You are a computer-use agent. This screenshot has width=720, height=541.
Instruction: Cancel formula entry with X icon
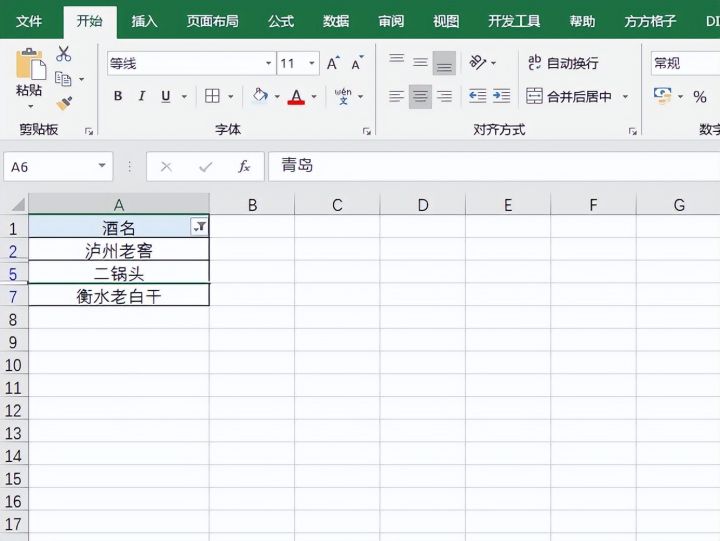coord(166,167)
